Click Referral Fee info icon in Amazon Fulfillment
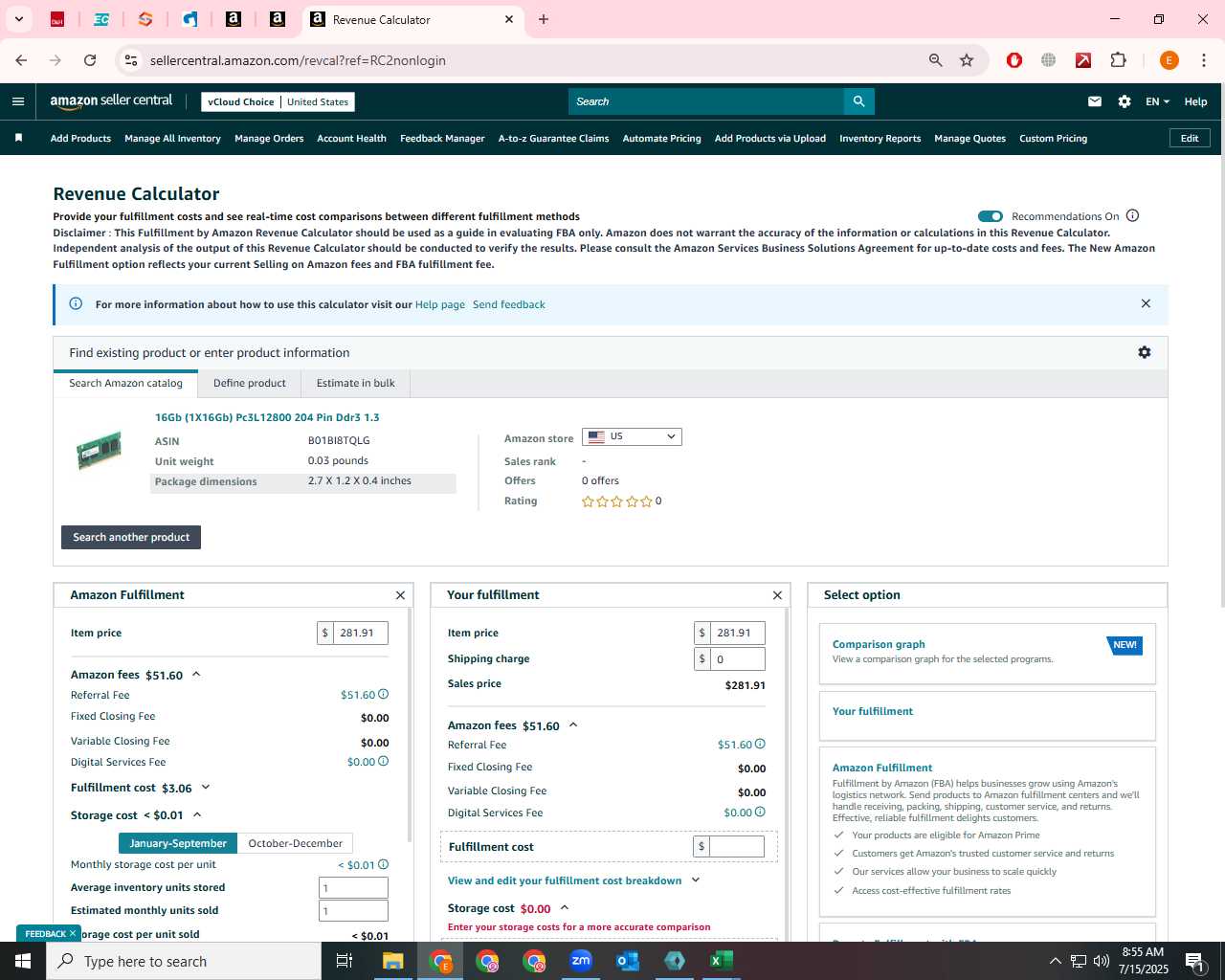 pos(383,694)
